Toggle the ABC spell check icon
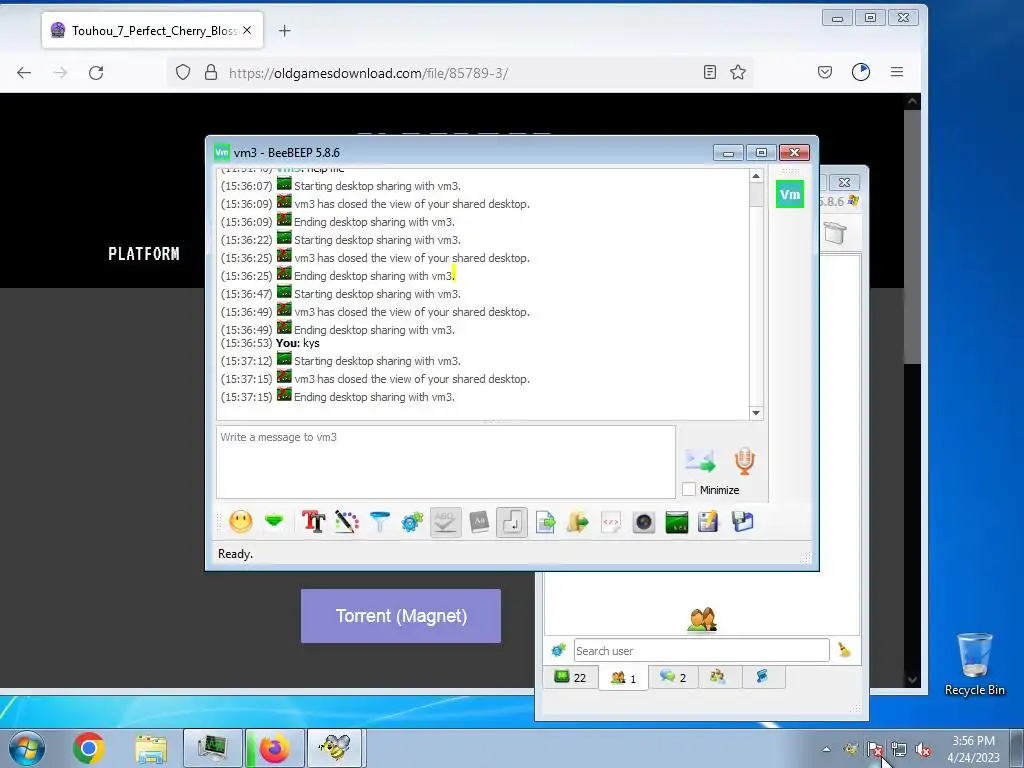Screen dimensions: 1024x768 pyautogui.click(x=445, y=522)
